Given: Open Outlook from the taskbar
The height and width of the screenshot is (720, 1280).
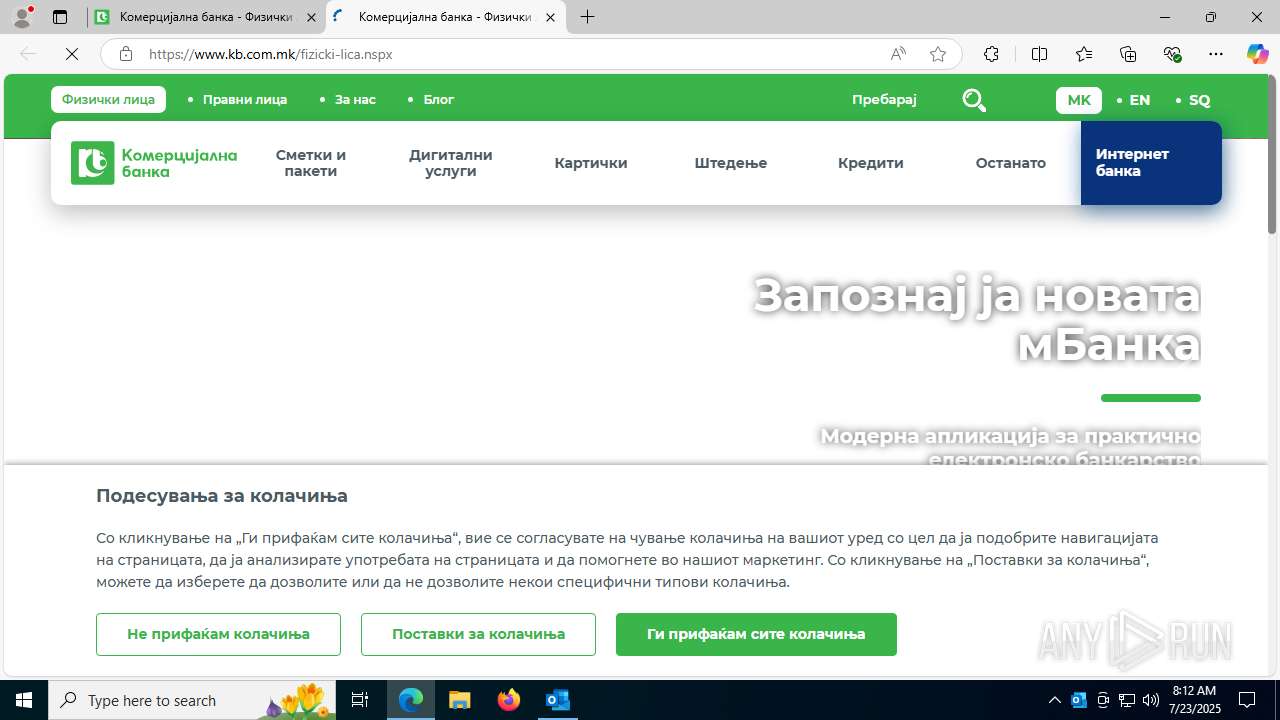Looking at the screenshot, I should (x=557, y=700).
